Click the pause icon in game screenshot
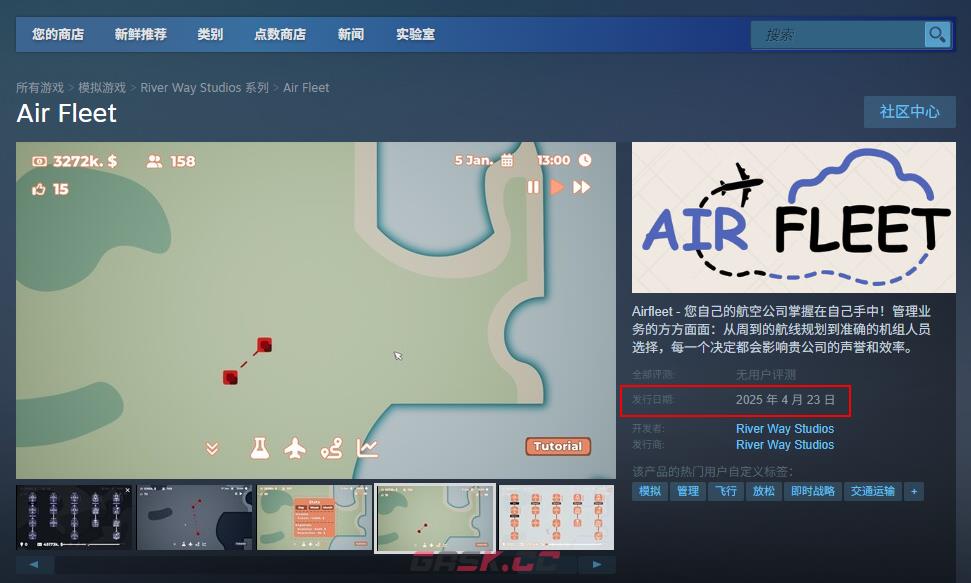This screenshot has height=583, width=971. pos(533,187)
